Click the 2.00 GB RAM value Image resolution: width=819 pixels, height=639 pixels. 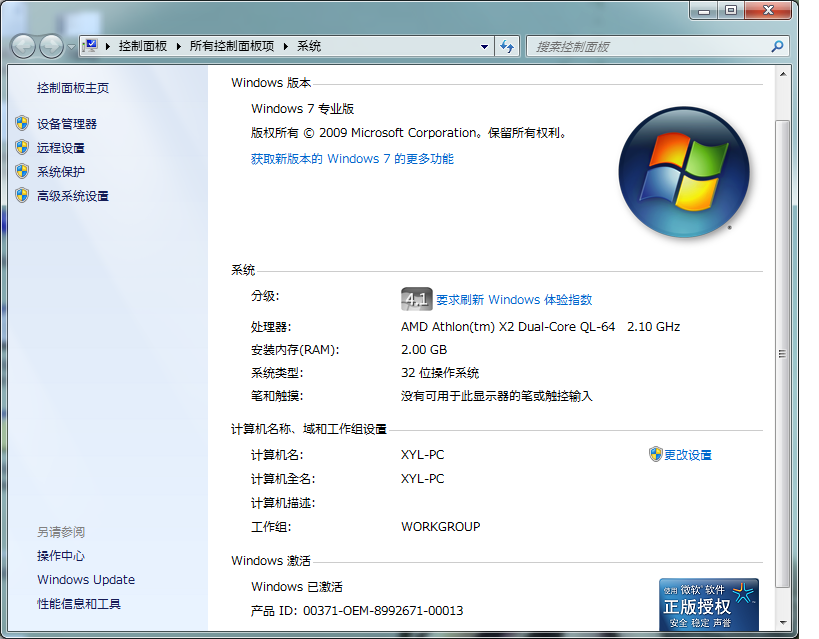tap(424, 350)
